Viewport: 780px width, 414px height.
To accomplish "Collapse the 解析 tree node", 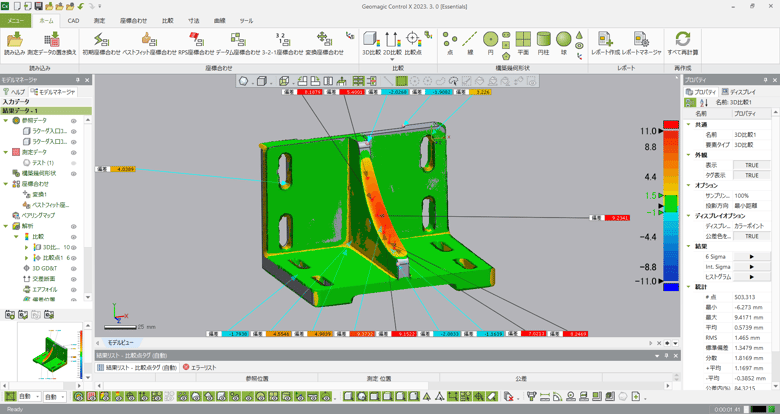I will click(x=6, y=226).
